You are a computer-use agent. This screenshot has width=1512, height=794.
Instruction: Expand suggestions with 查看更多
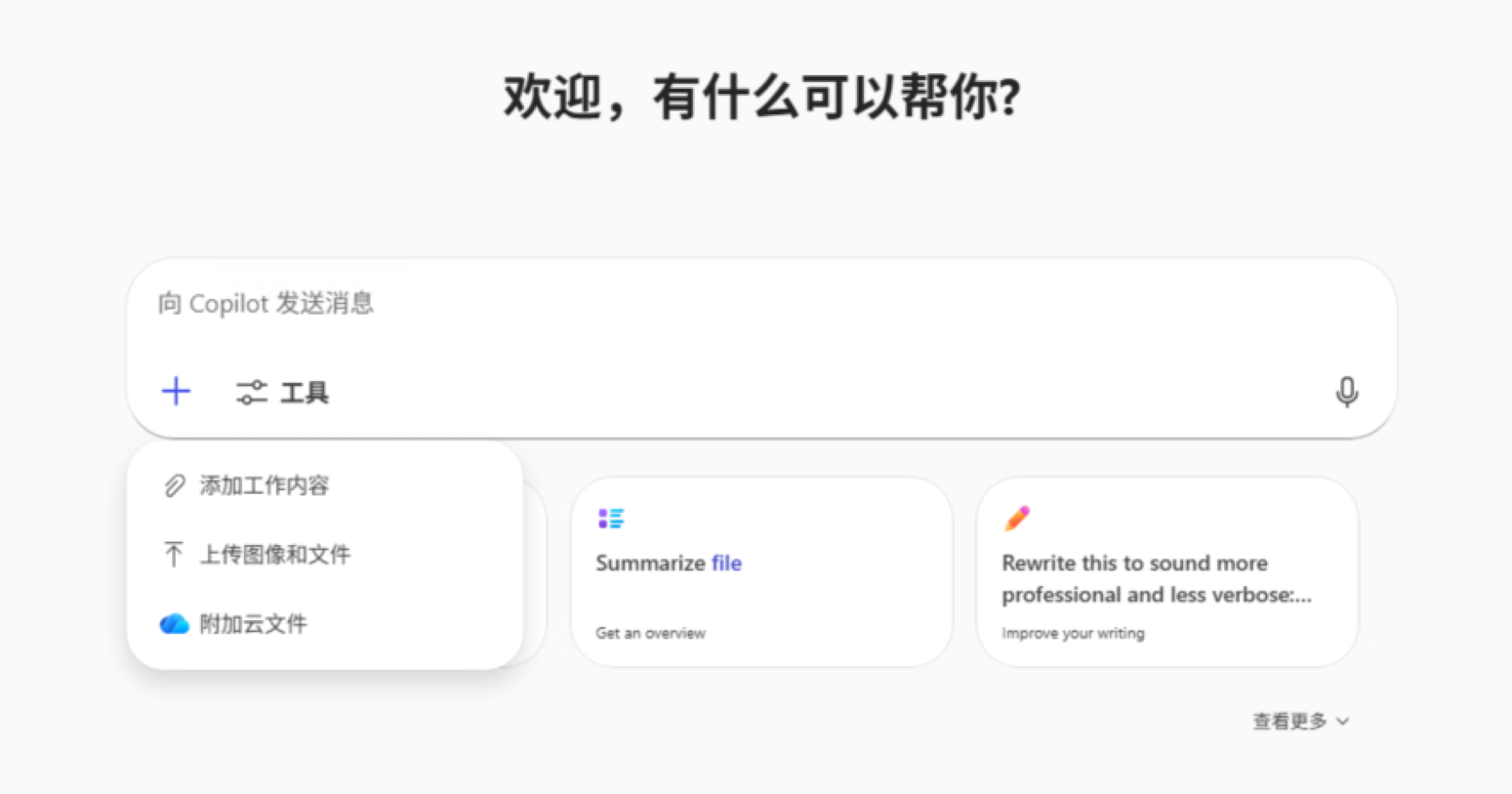(x=1289, y=721)
